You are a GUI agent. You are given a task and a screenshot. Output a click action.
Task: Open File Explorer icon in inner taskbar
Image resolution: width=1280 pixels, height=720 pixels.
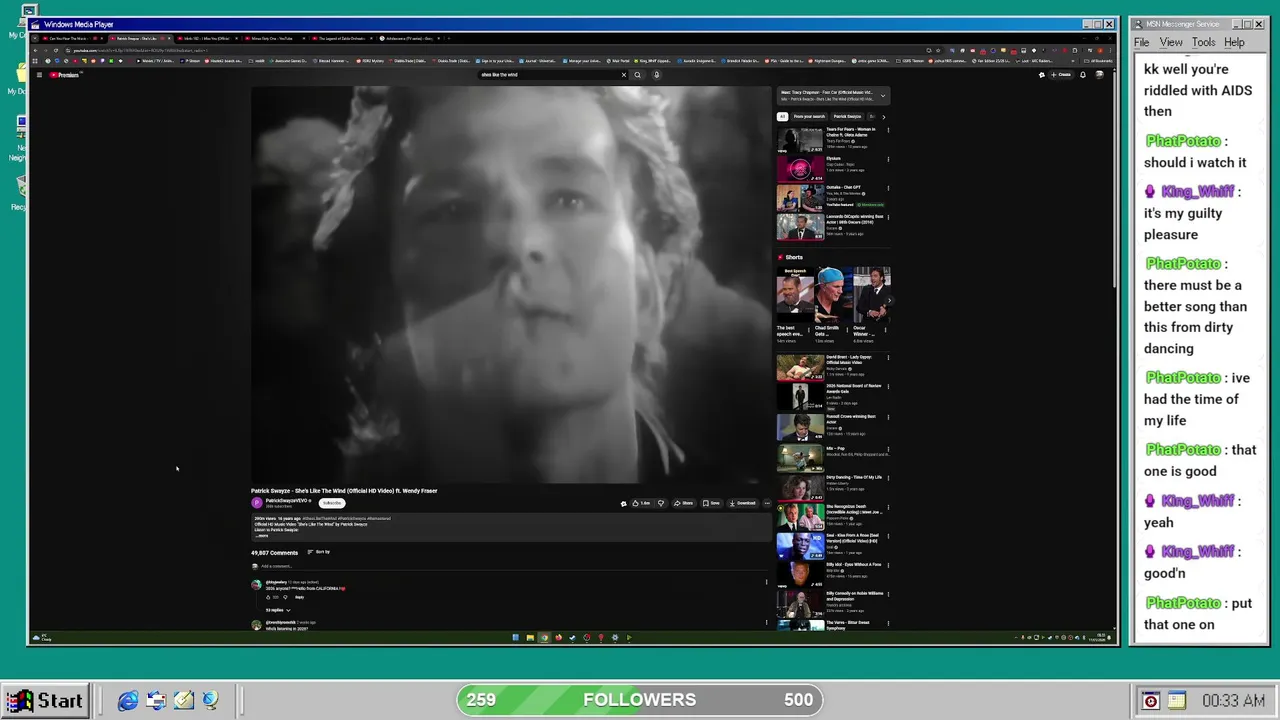(530, 637)
